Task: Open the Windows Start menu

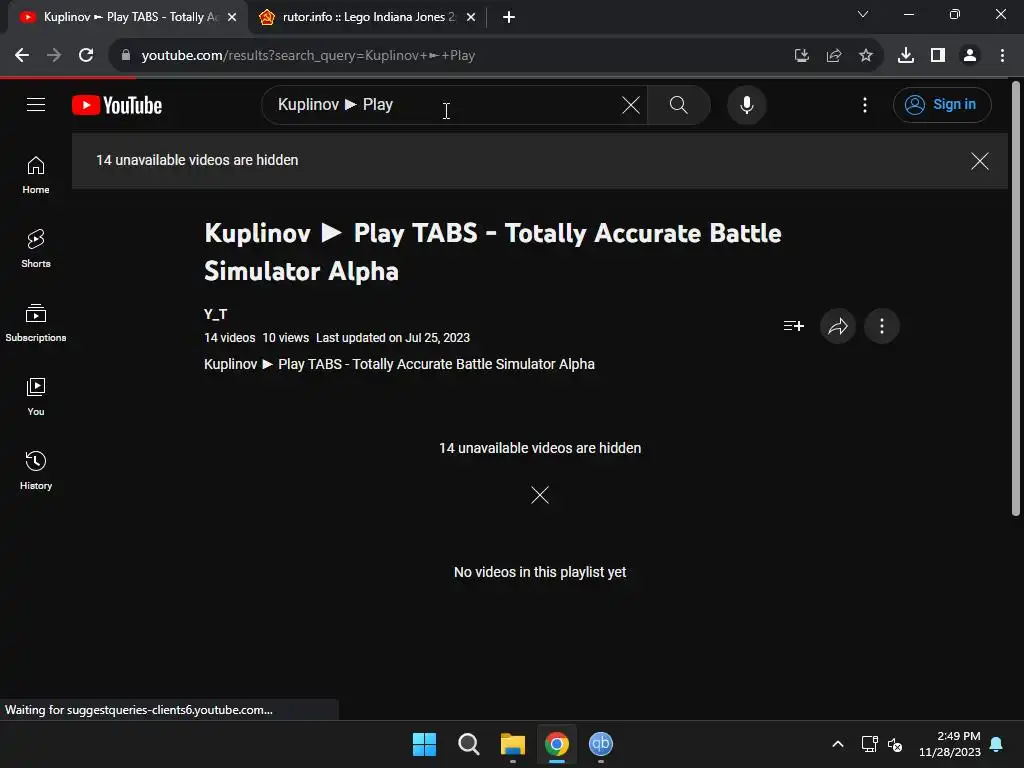Action: click(x=424, y=744)
